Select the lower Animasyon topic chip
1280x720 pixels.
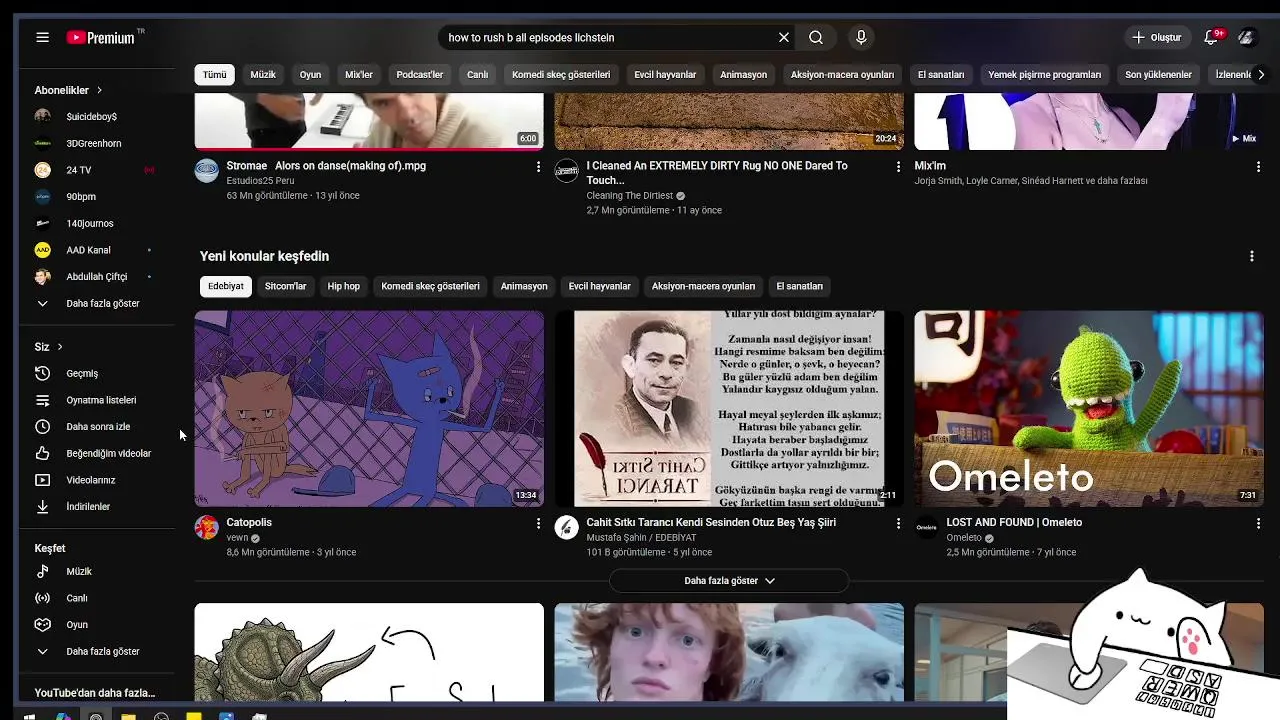524,286
